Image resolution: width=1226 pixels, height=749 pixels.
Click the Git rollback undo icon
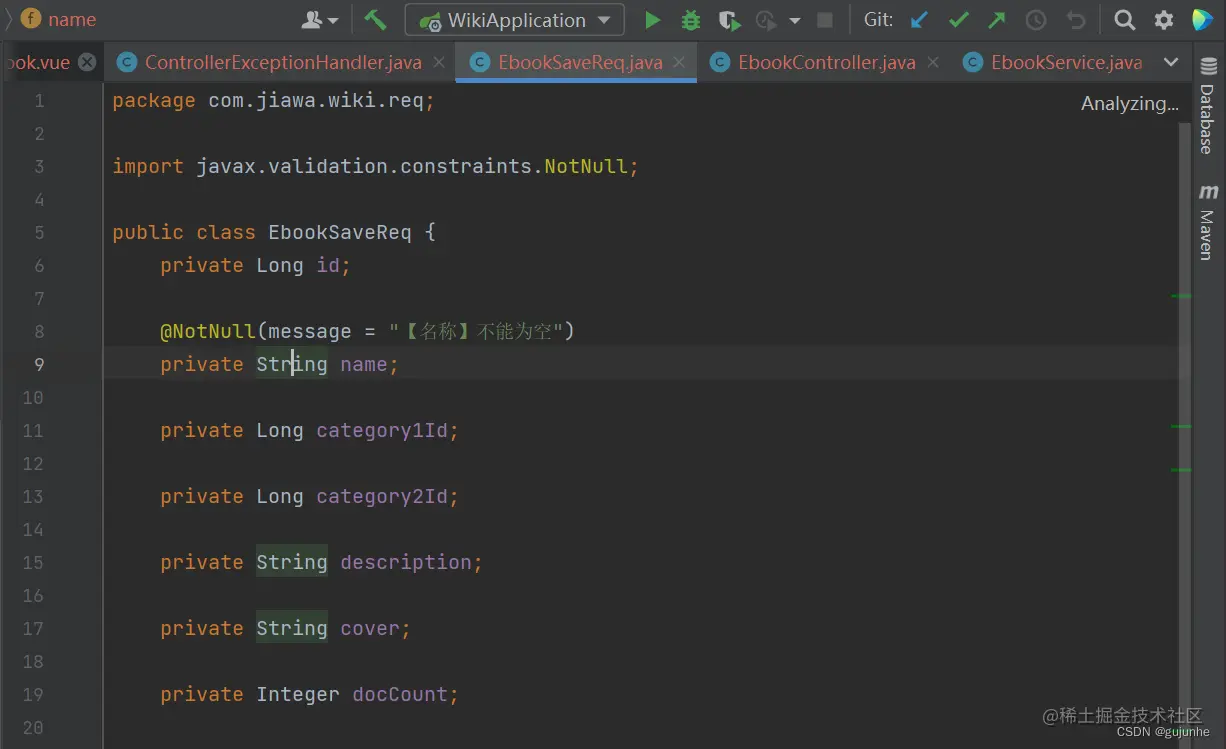pos(1075,20)
